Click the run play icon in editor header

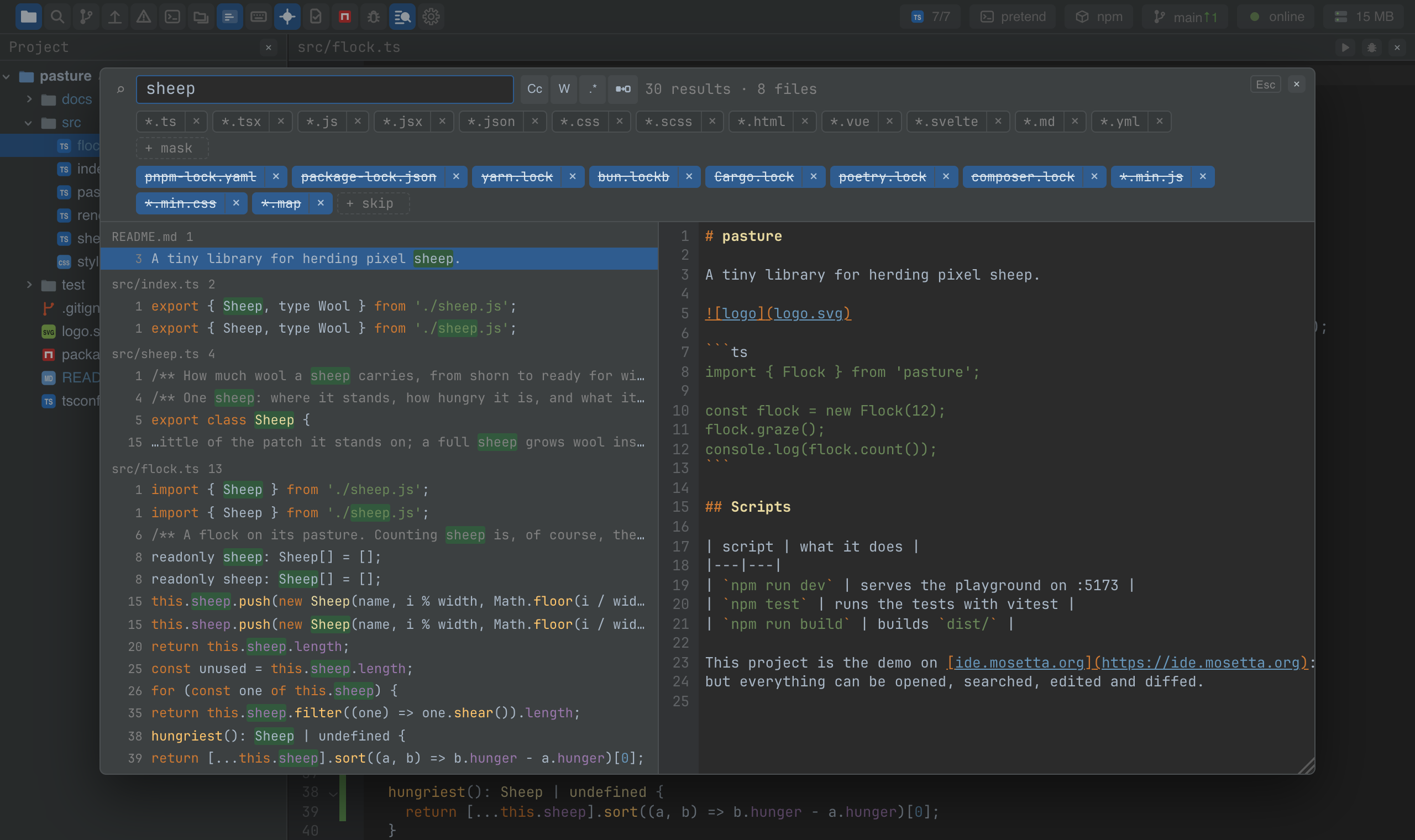(1346, 48)
